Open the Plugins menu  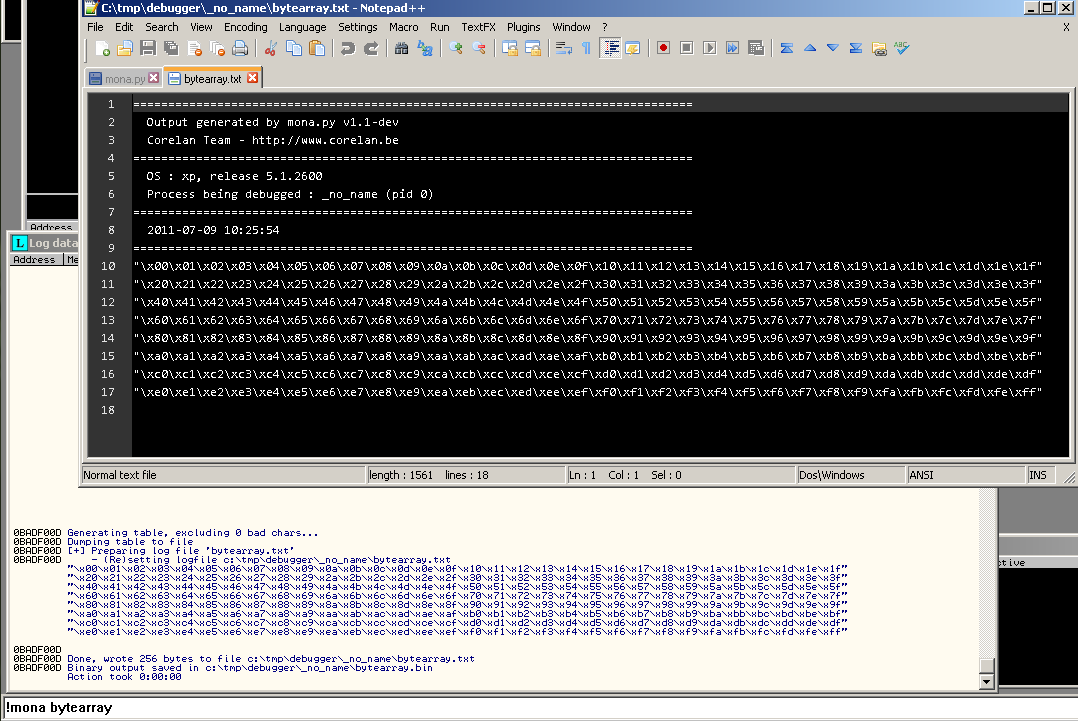click(523, 27)
